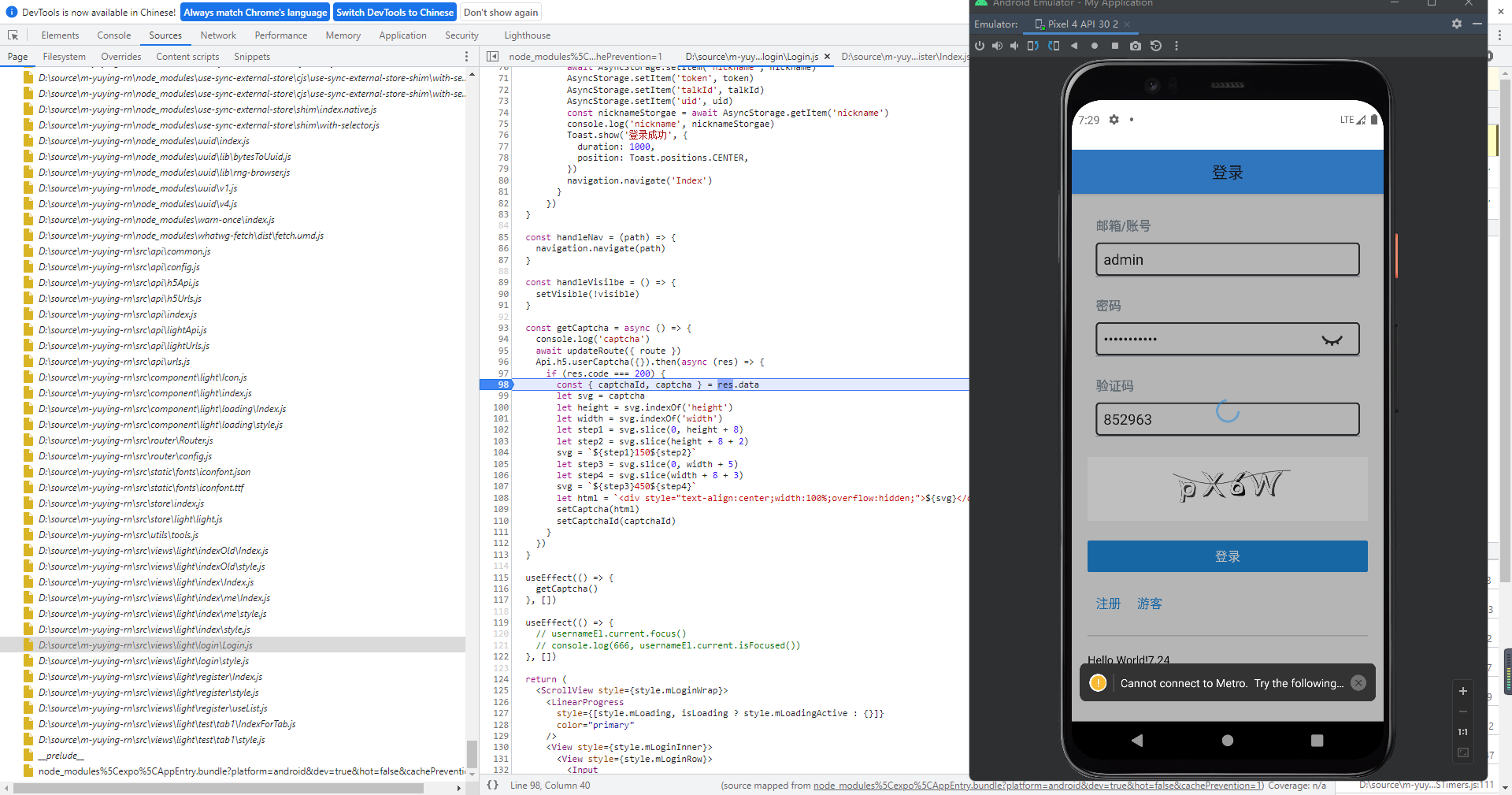Open the Lighthouse tab
This screenshot has width=1512, height=795.
tap(527, 35)
